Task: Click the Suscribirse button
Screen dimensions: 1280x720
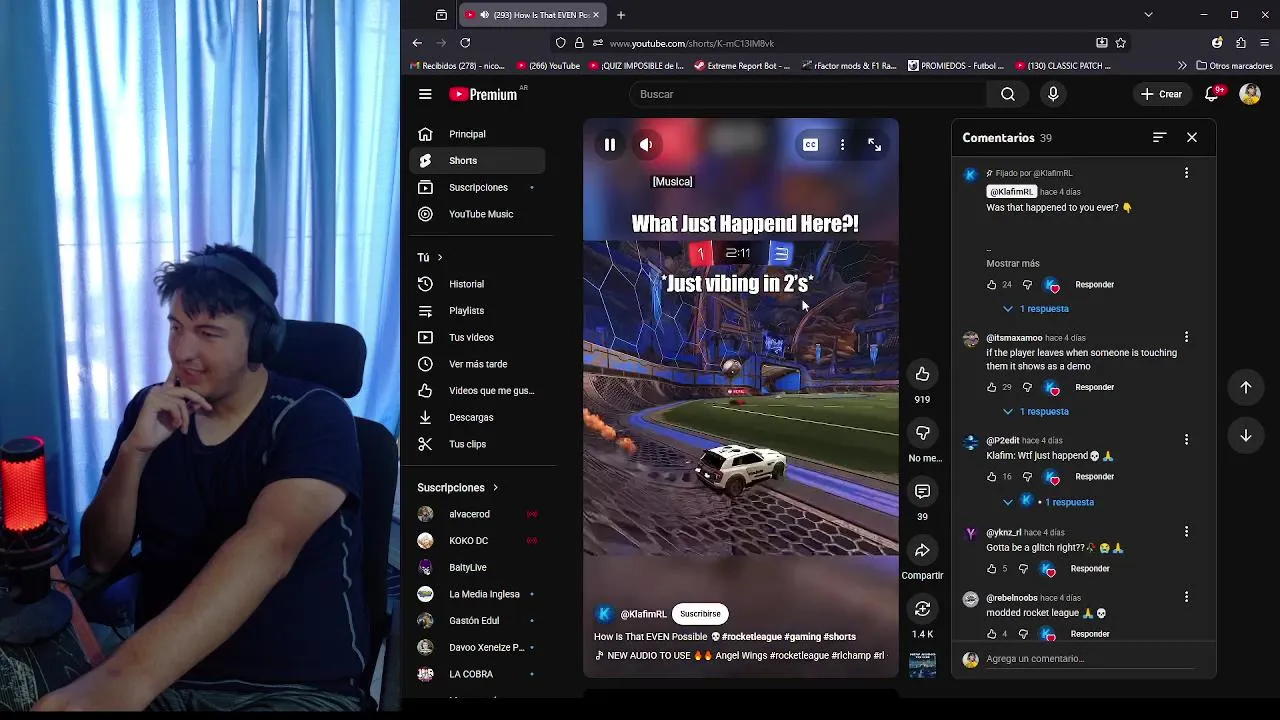Action: [x=700, y=614]
